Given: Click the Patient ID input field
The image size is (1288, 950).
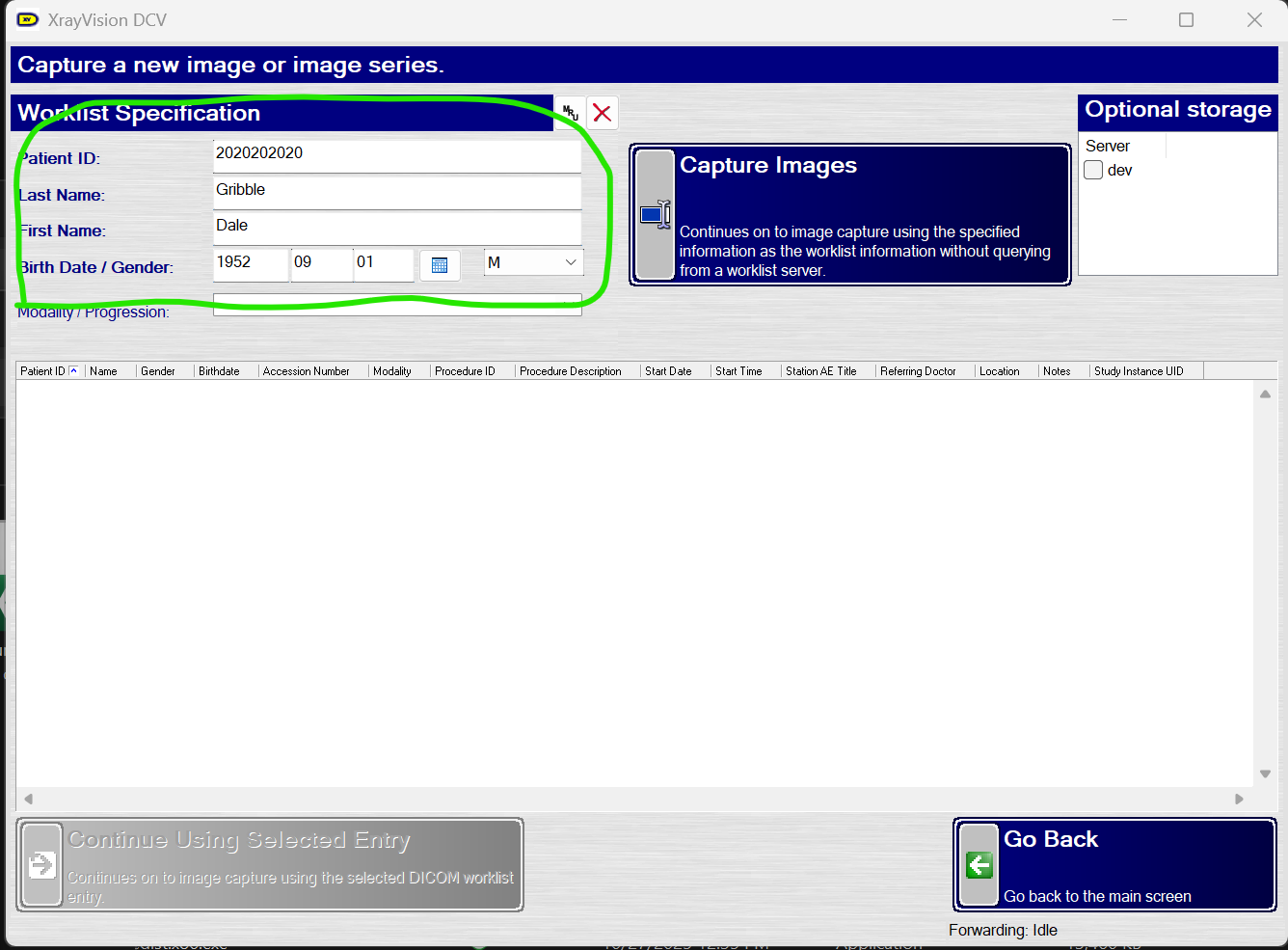Looking at the screenshot, I should pos(397,156).
